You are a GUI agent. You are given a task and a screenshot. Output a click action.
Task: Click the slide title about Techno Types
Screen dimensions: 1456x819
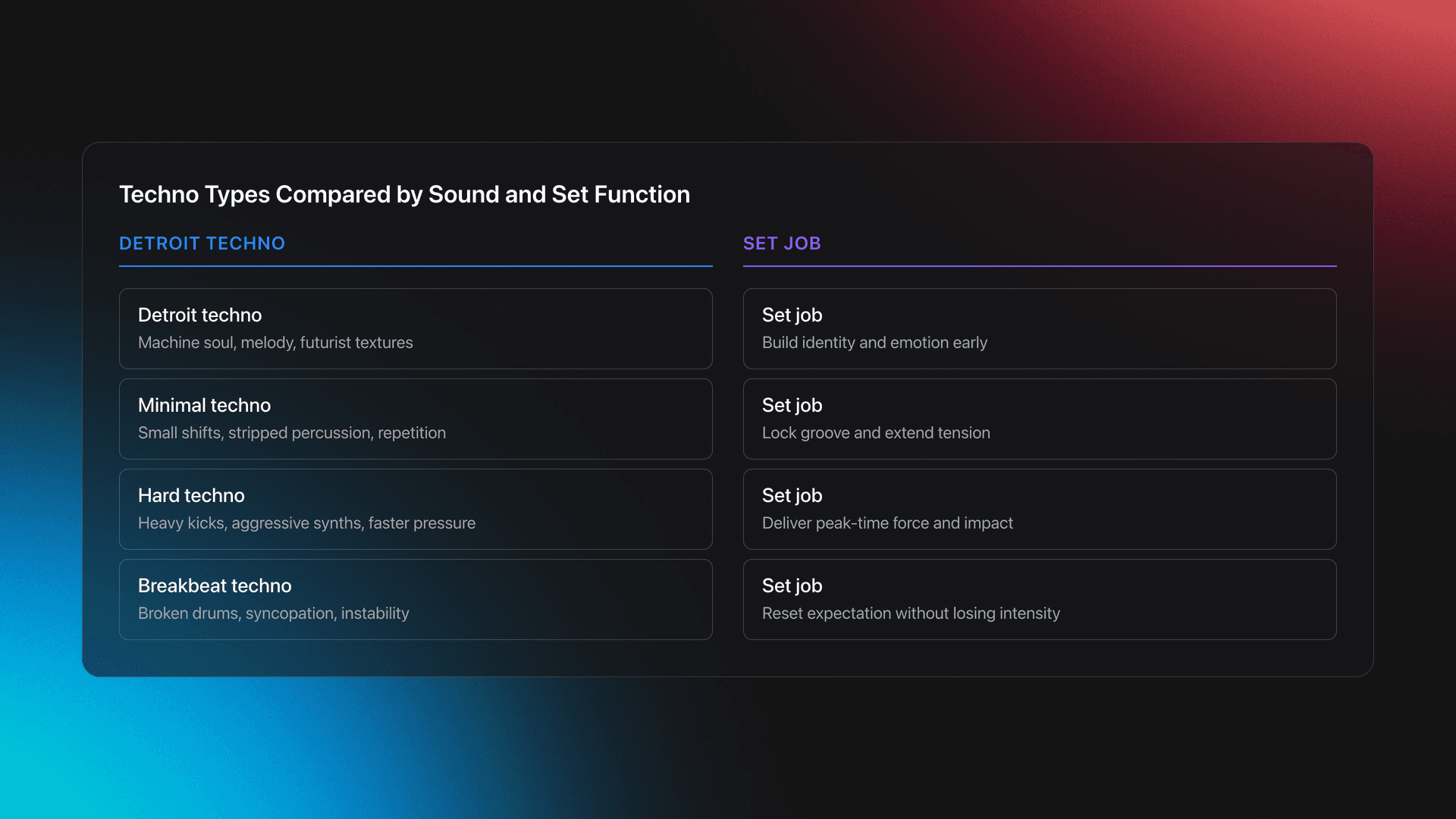pos(404,194)
